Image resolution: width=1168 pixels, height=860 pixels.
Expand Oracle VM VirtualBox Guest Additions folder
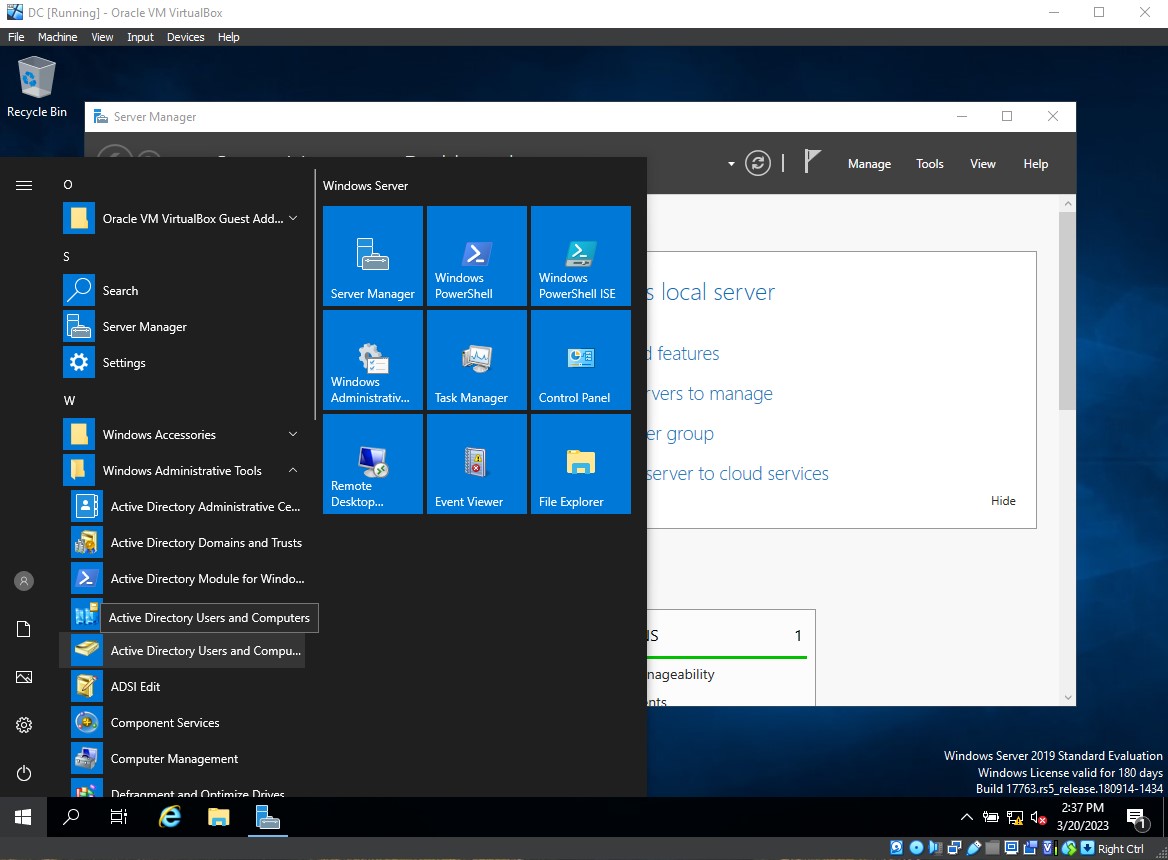[182, 218]
